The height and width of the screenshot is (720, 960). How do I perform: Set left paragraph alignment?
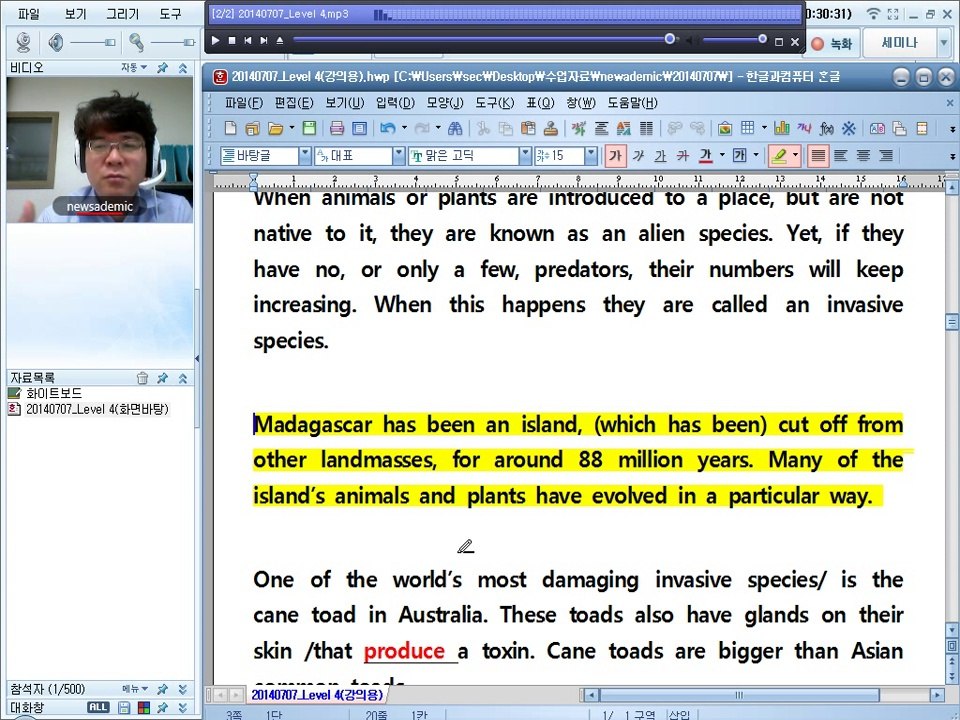pyautogui.click(x=840, y=156)
